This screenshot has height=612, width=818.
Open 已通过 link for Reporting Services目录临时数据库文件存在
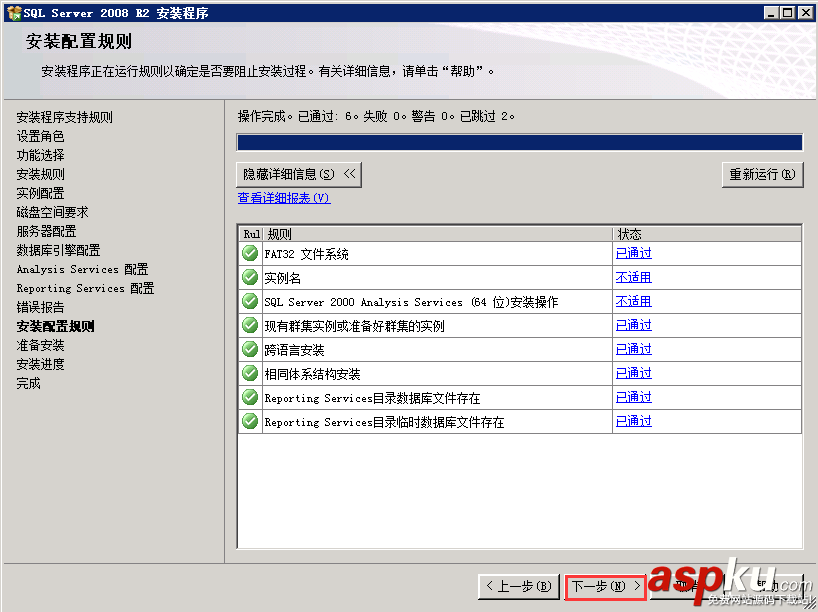tap(633, 421)
